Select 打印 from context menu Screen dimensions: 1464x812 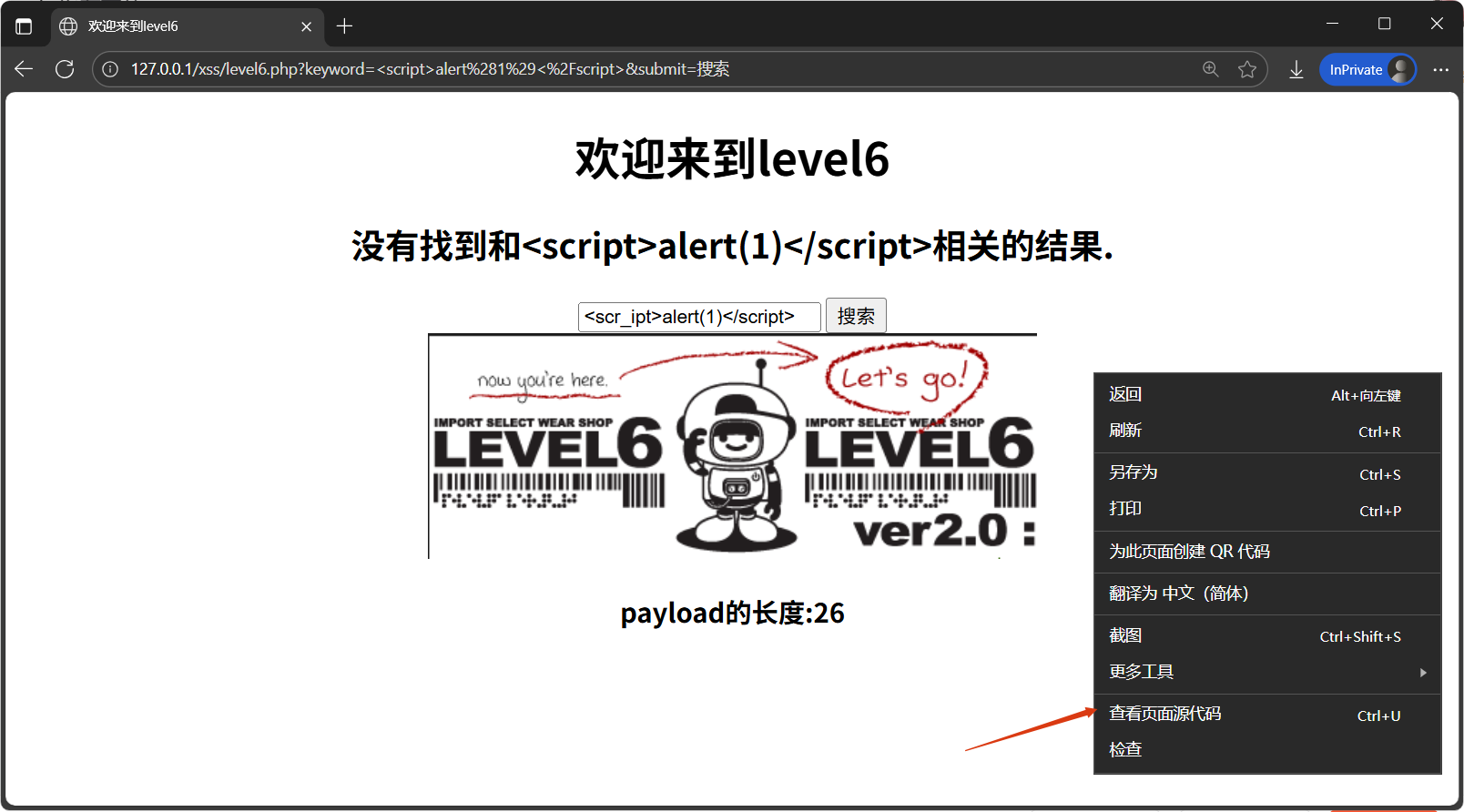[1267, 510]
